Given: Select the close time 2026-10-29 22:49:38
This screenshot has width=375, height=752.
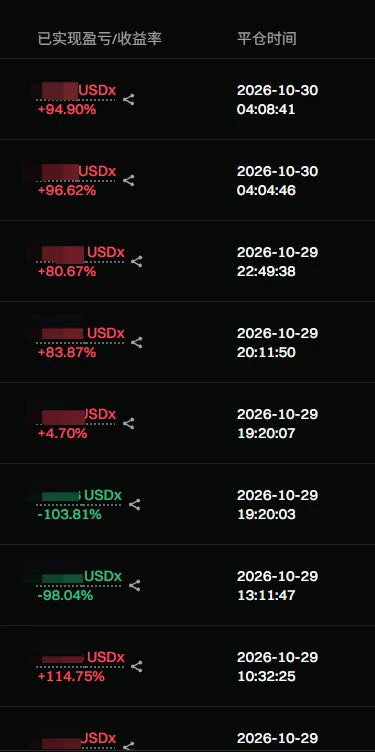Looking at the screenshot, I should [277, 262].
